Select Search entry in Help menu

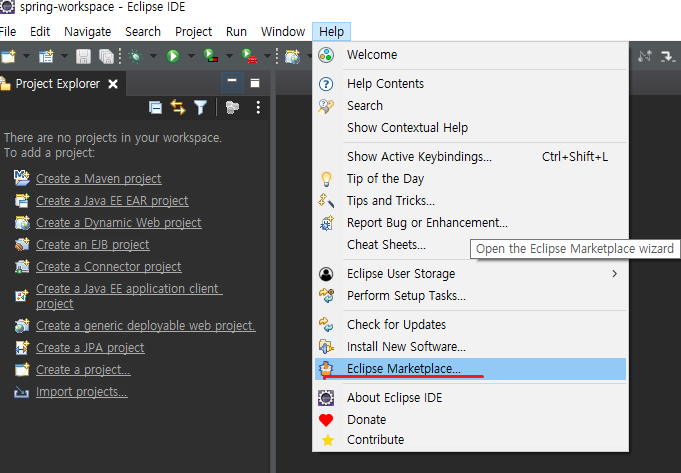click(471, 106)
